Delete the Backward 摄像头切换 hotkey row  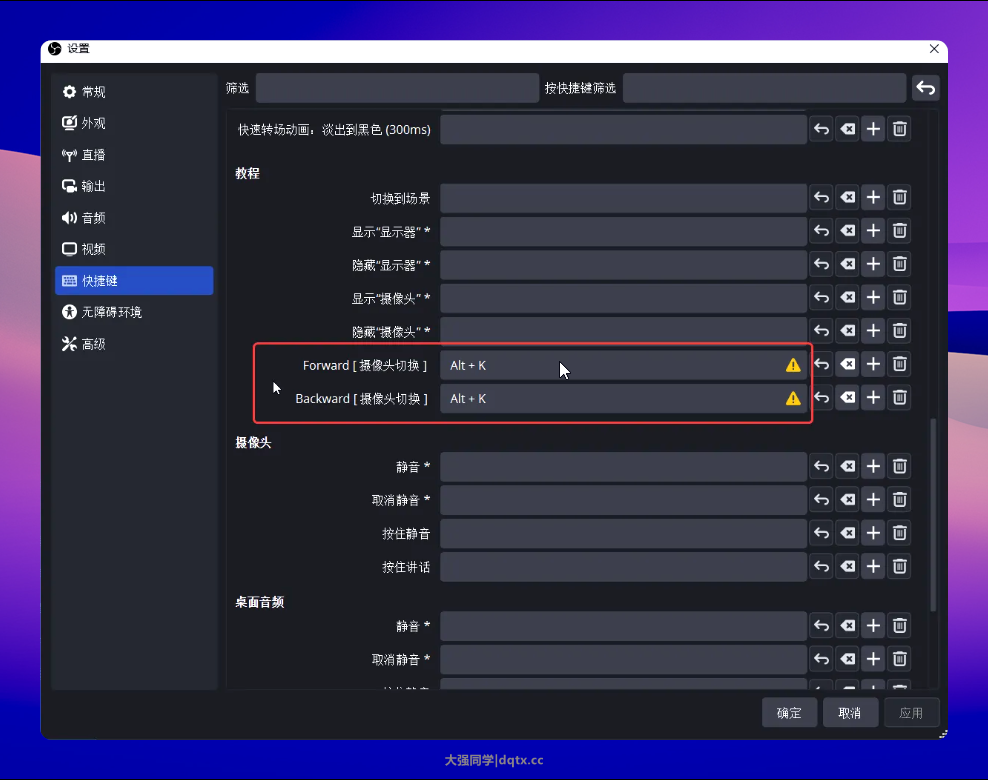click(899, 398)
